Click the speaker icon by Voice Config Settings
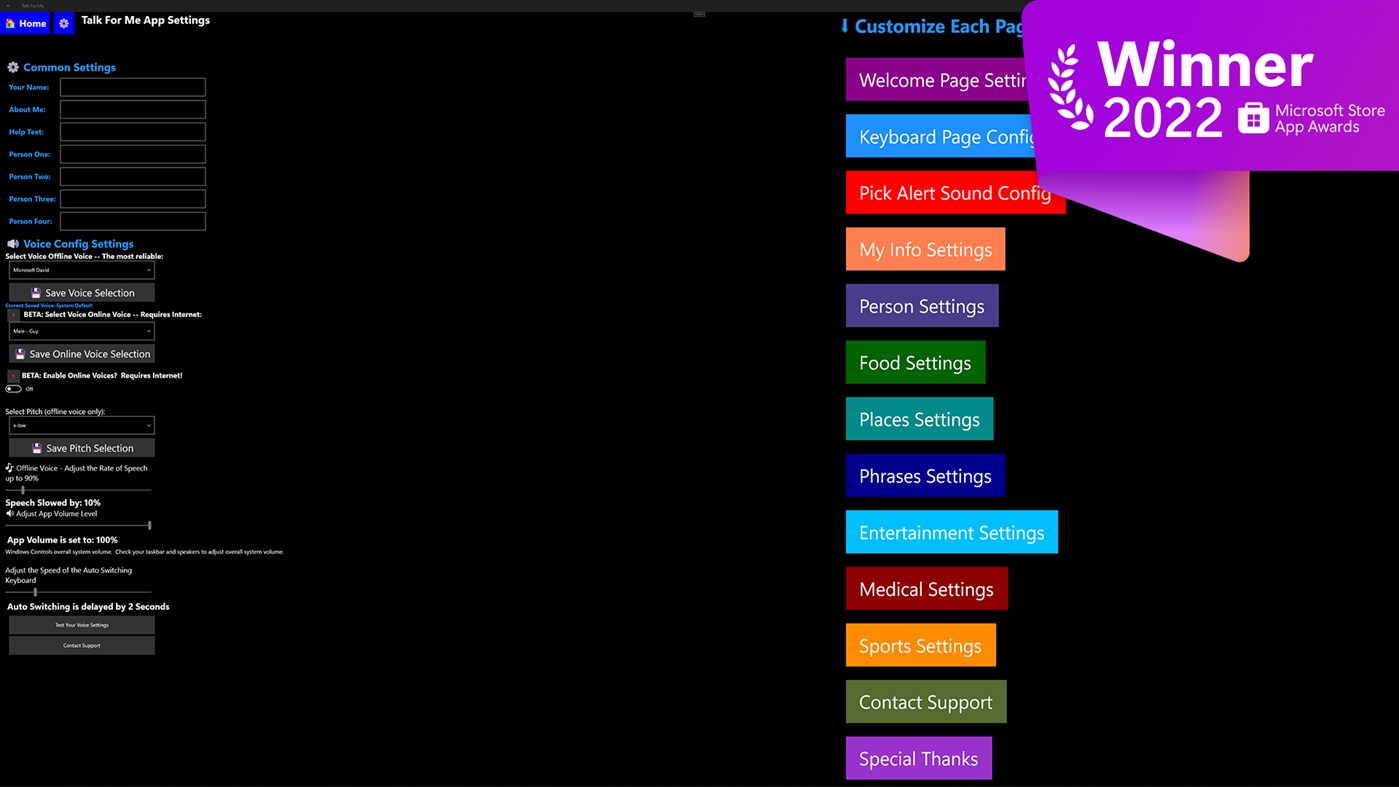This screenshot has width=1399, height=787. [x=12, y=243]
